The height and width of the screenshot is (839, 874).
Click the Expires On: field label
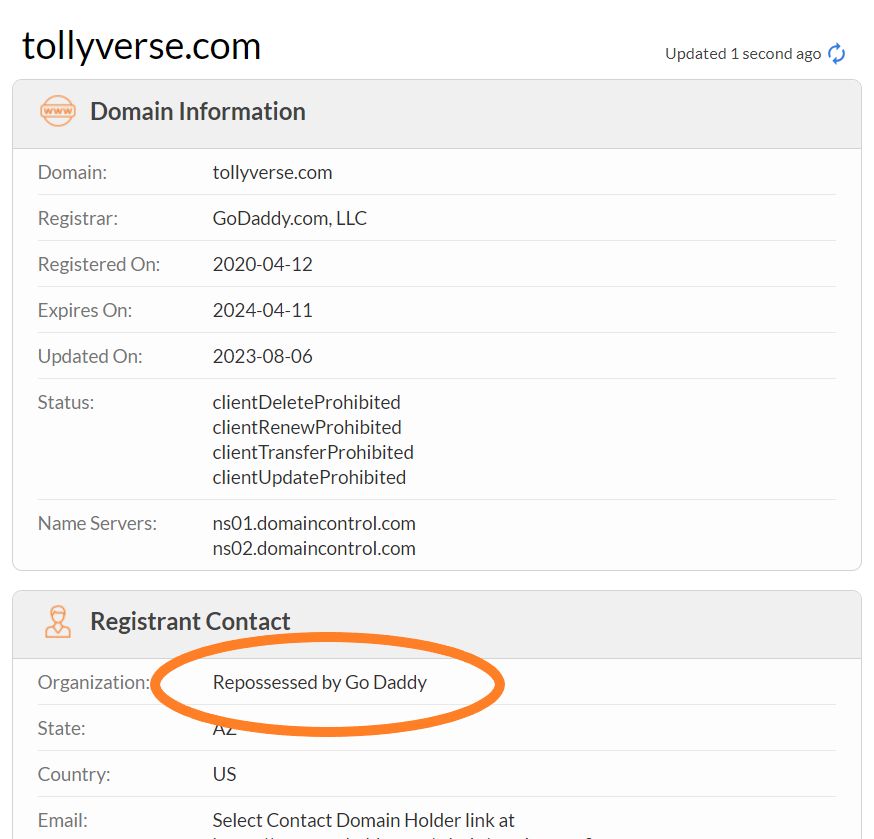point(85,311)
